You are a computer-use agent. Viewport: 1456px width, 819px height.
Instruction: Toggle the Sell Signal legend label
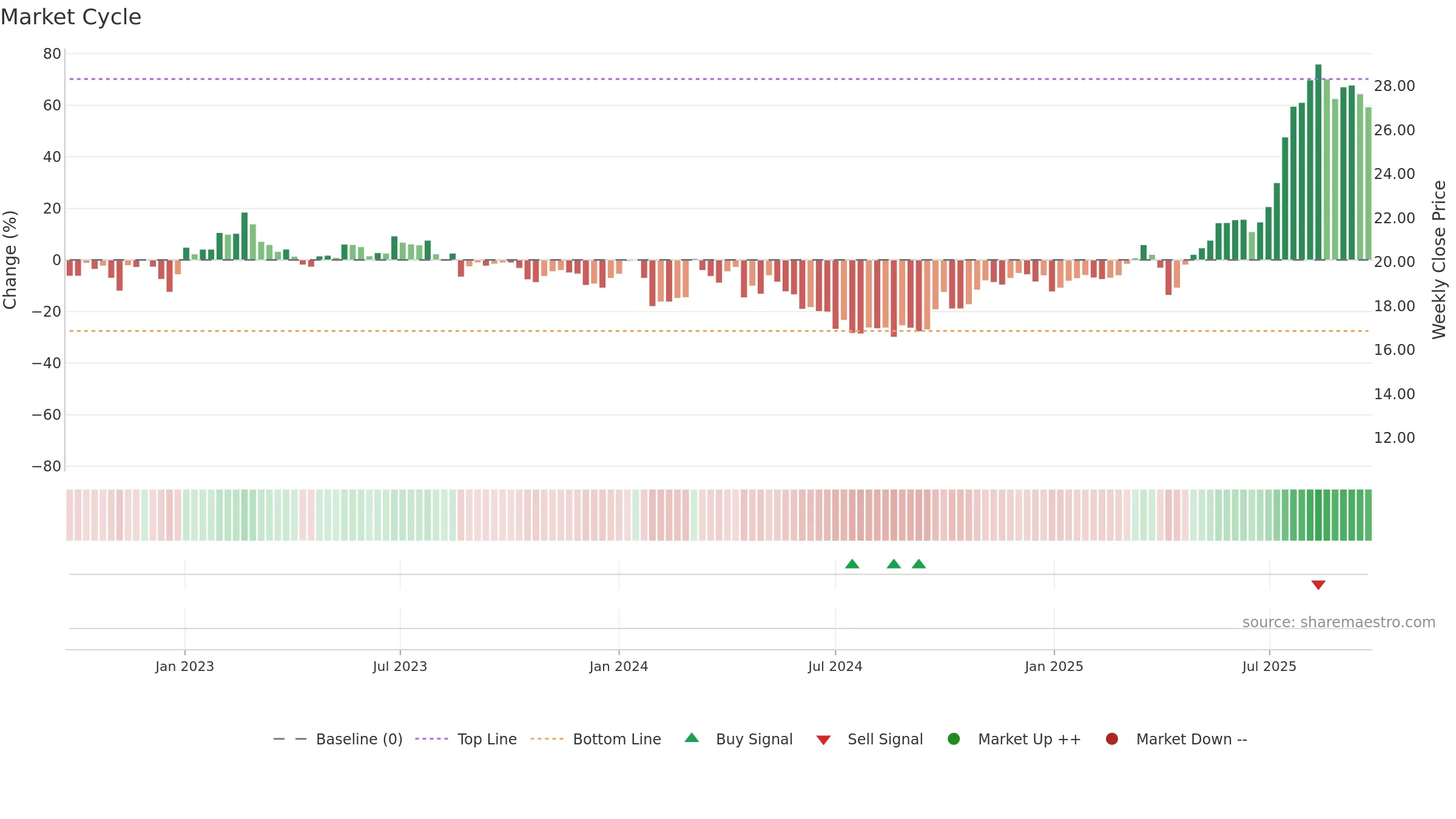point(885,739)
